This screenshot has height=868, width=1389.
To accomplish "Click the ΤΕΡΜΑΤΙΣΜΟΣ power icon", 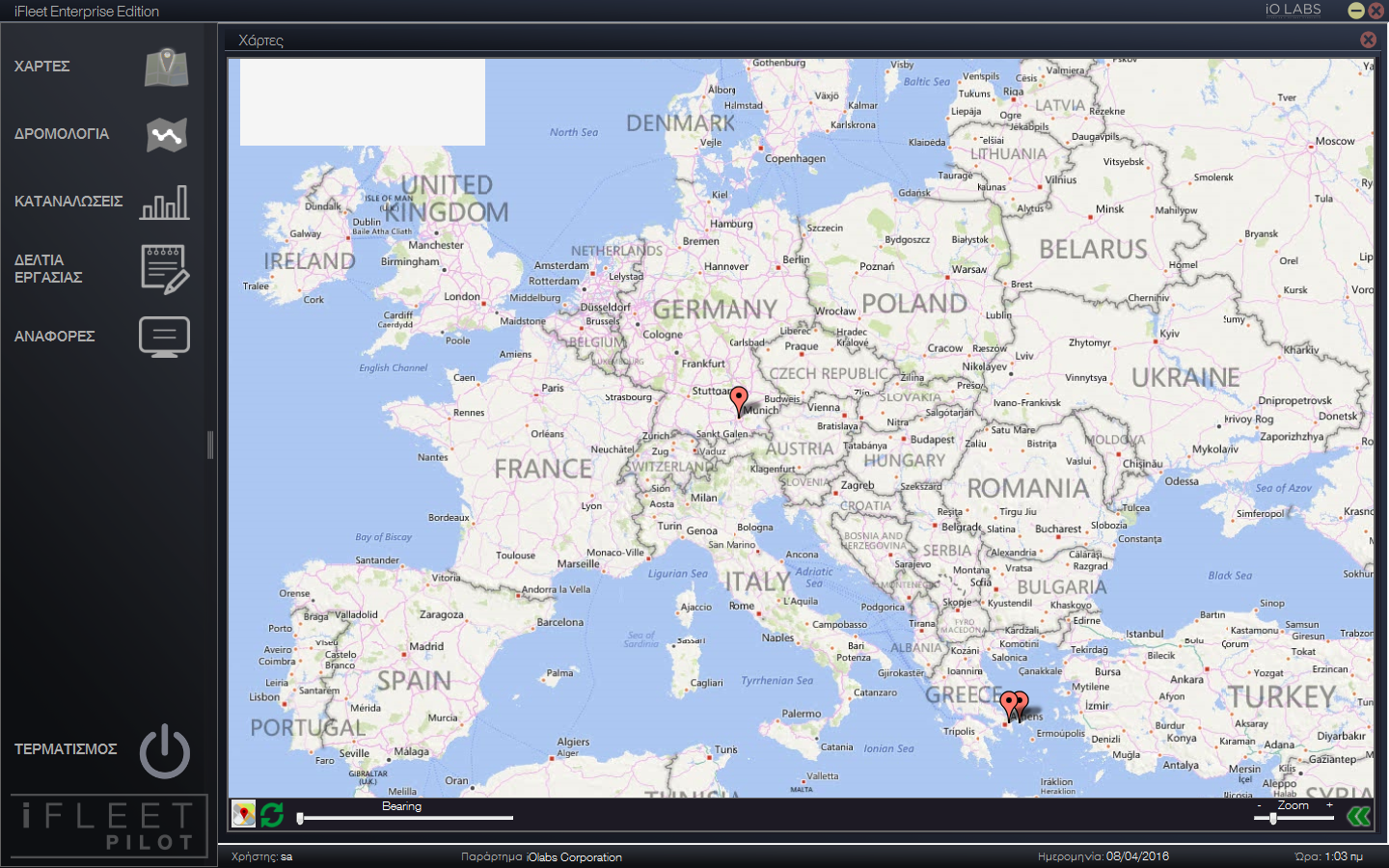I will tap(165, 750).
